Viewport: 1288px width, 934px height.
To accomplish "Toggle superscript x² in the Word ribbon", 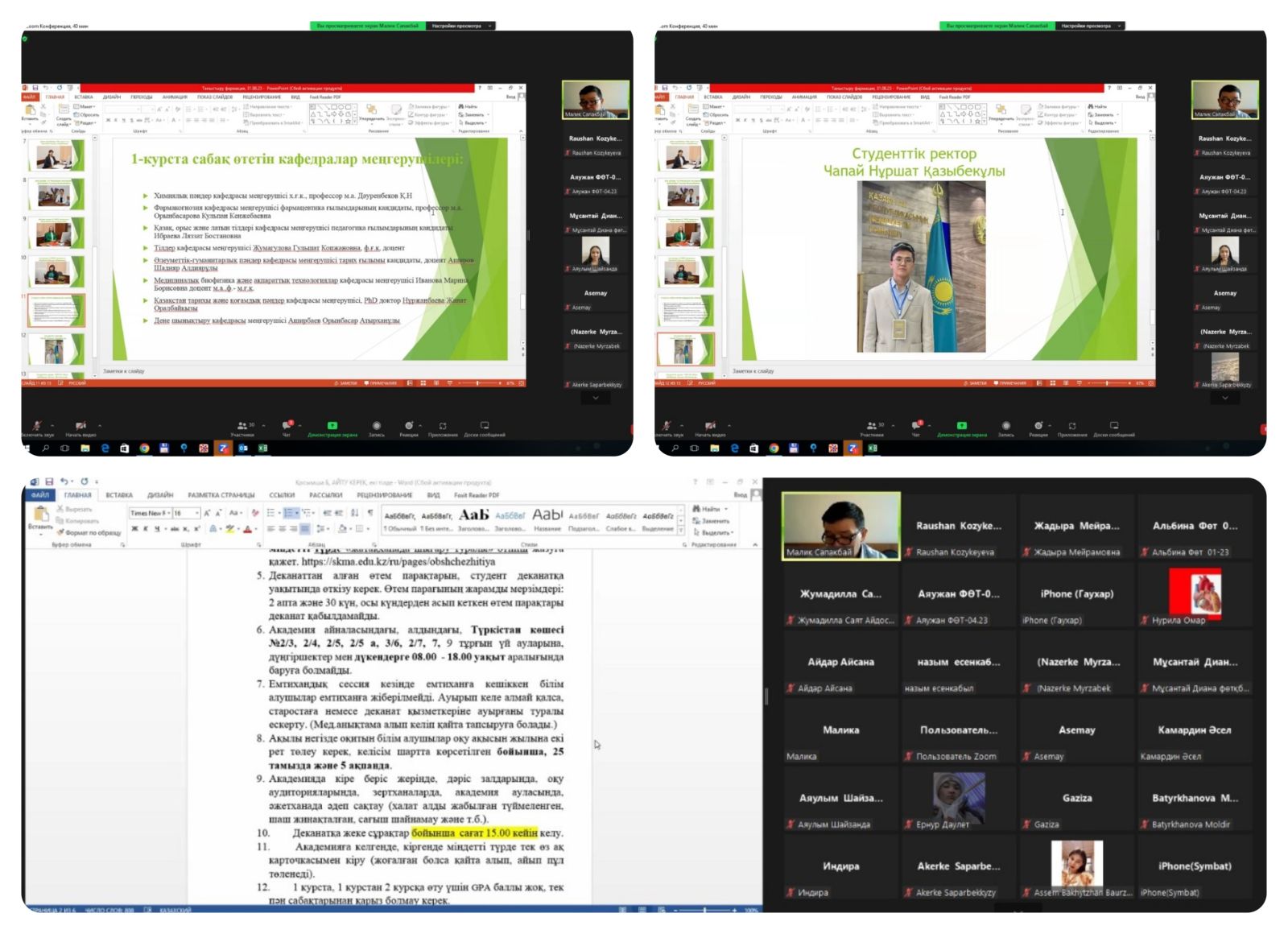I will point(197,529).
